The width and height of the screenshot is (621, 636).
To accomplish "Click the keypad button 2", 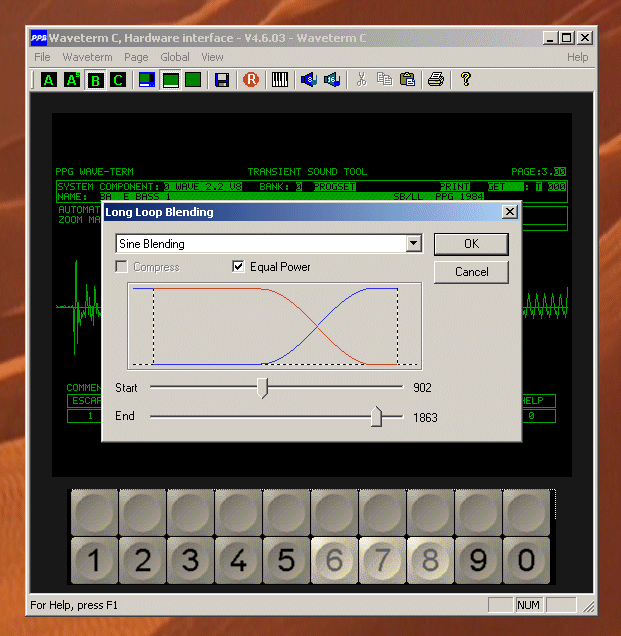I will point(142,560).
